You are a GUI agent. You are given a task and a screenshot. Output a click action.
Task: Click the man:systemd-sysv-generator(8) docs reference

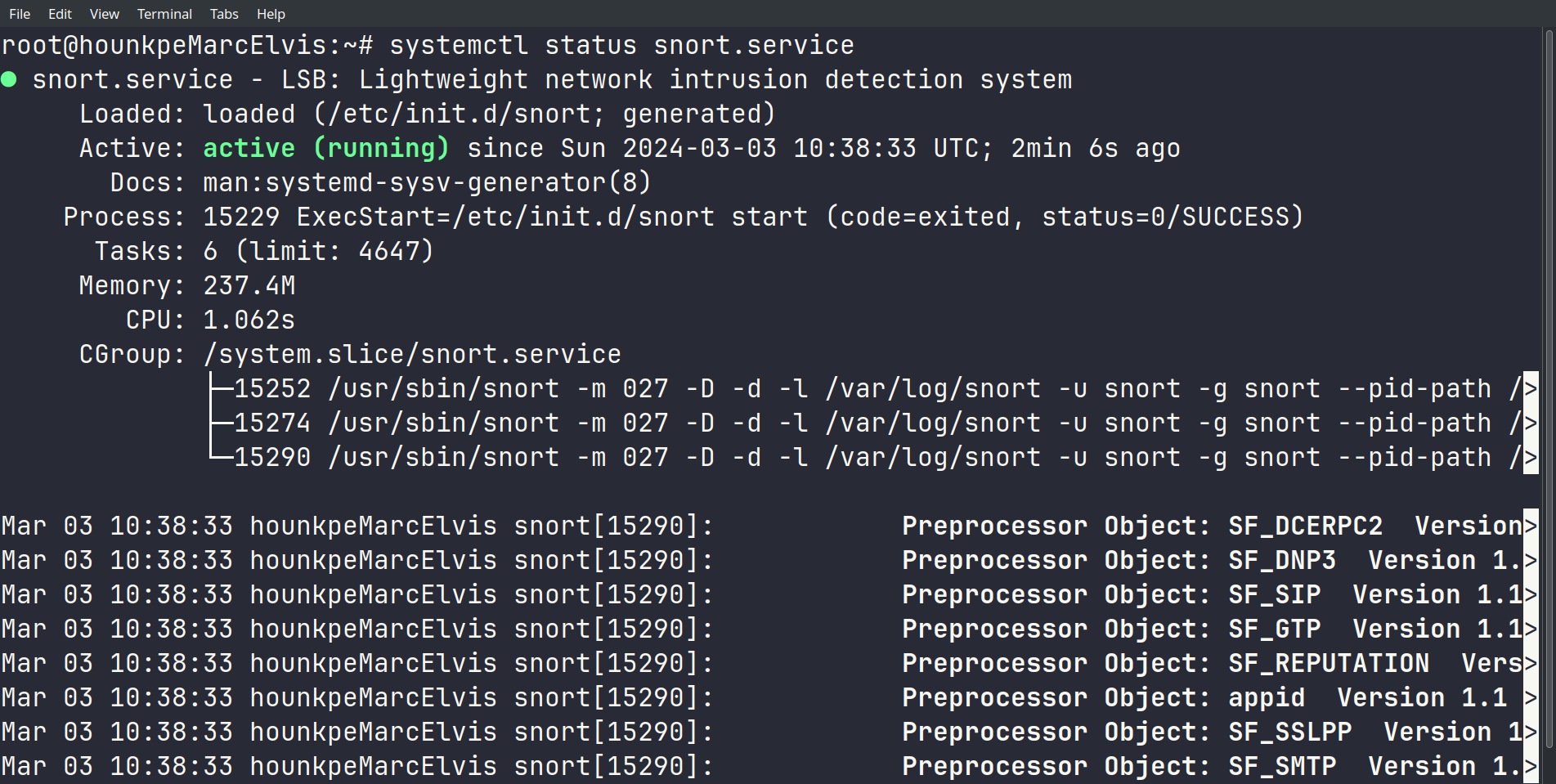(x=426, y=182)
